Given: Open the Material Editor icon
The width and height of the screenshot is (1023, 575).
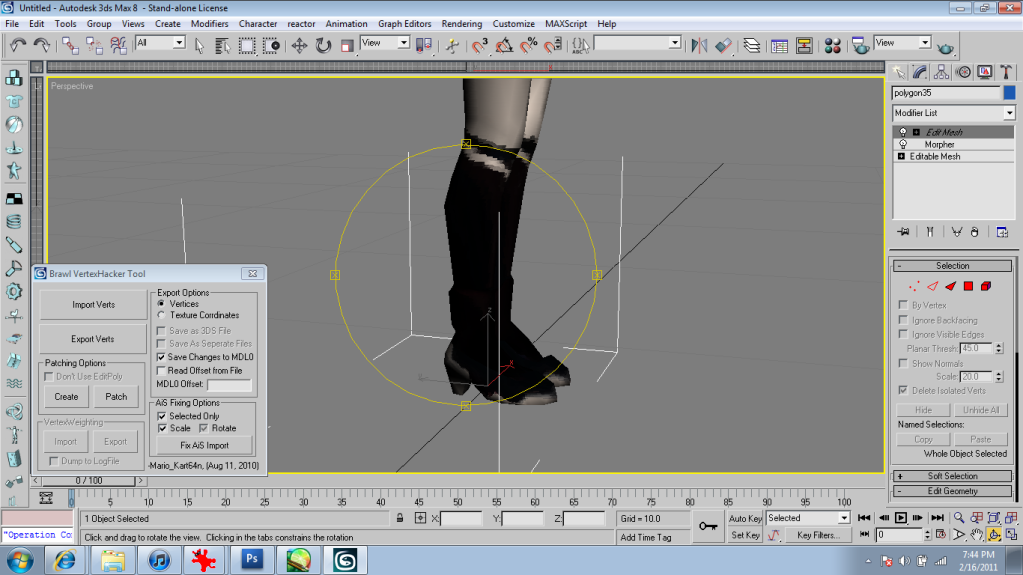Looking at the screenshot, I should pos(832,45).
